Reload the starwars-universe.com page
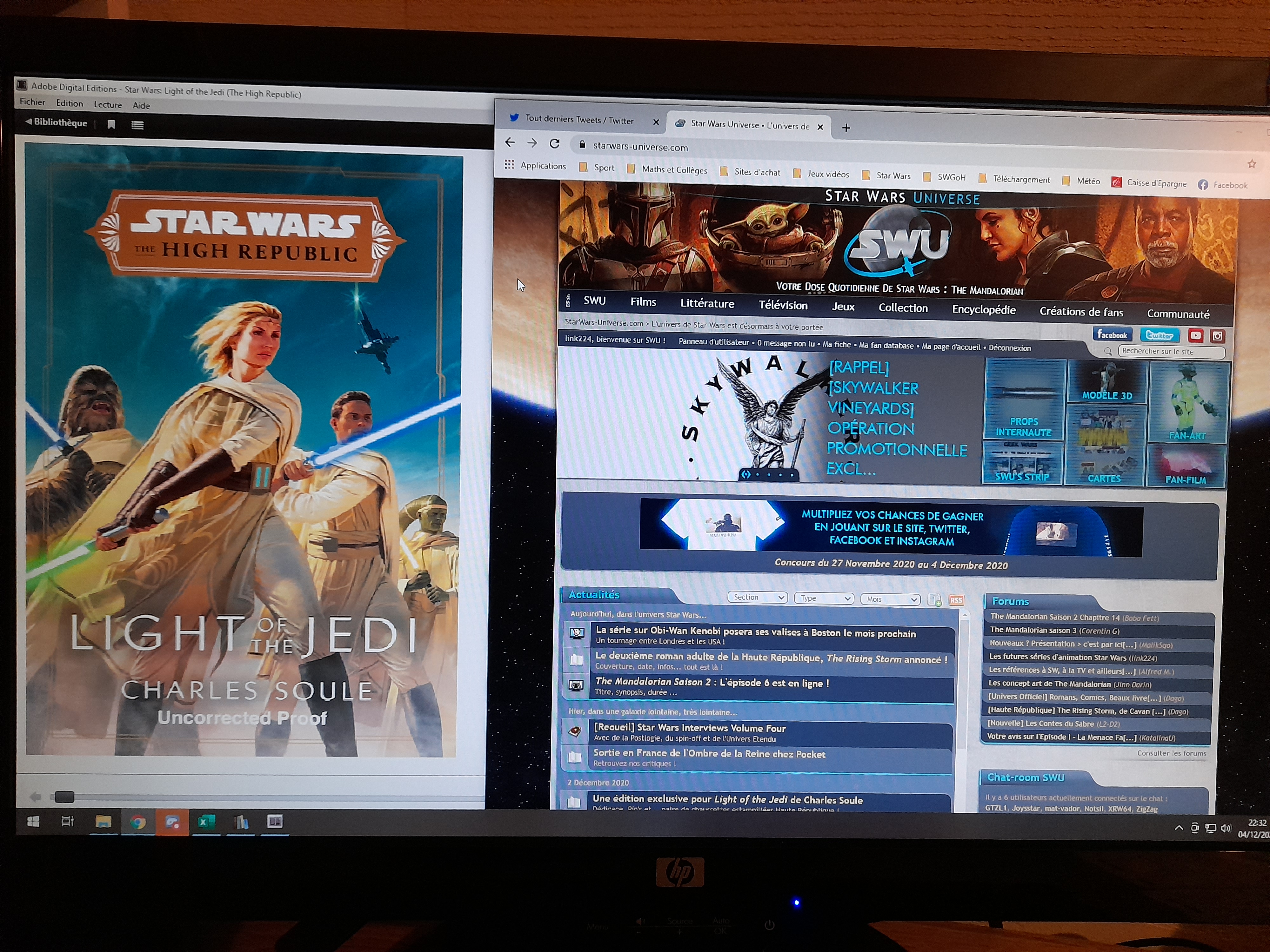Screen dimensions: 1270x952 (x=555, y=143)
